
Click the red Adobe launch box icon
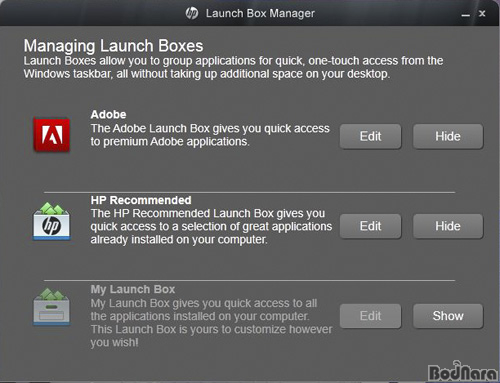(52, 134)
